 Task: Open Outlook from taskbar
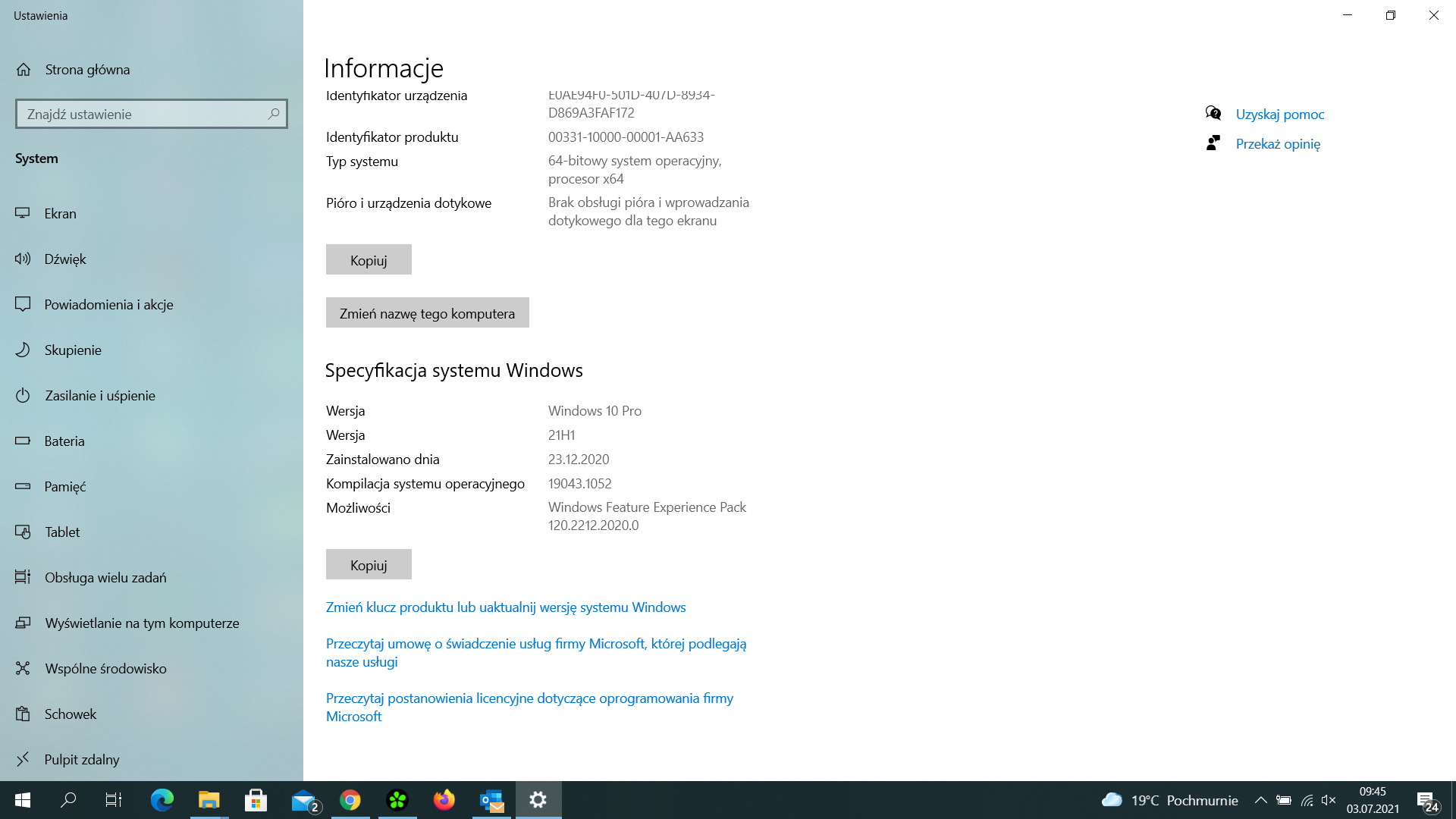tap(491, 800)
